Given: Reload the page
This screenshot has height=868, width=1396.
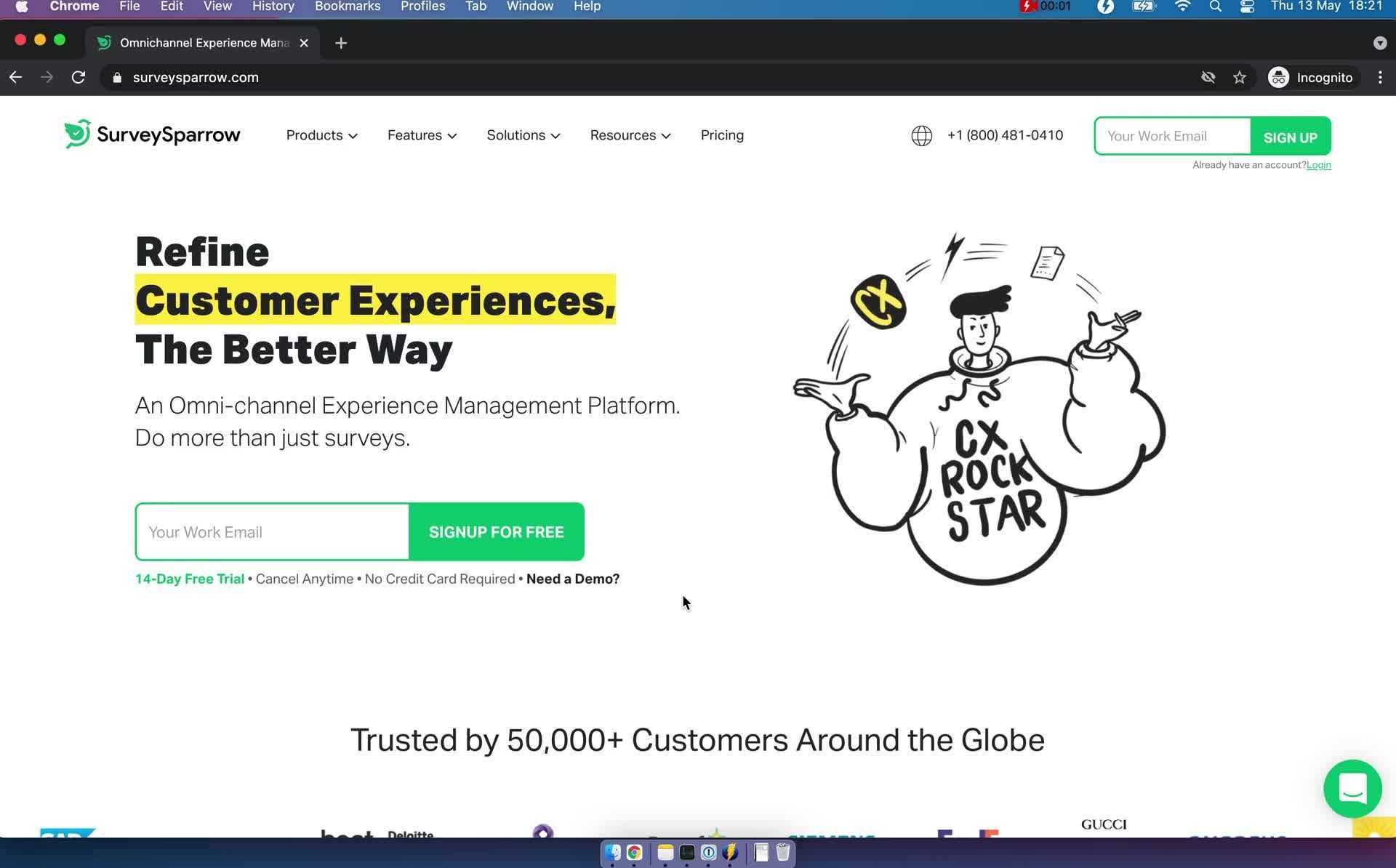Looking at the screenshot, I should point(79,77).
